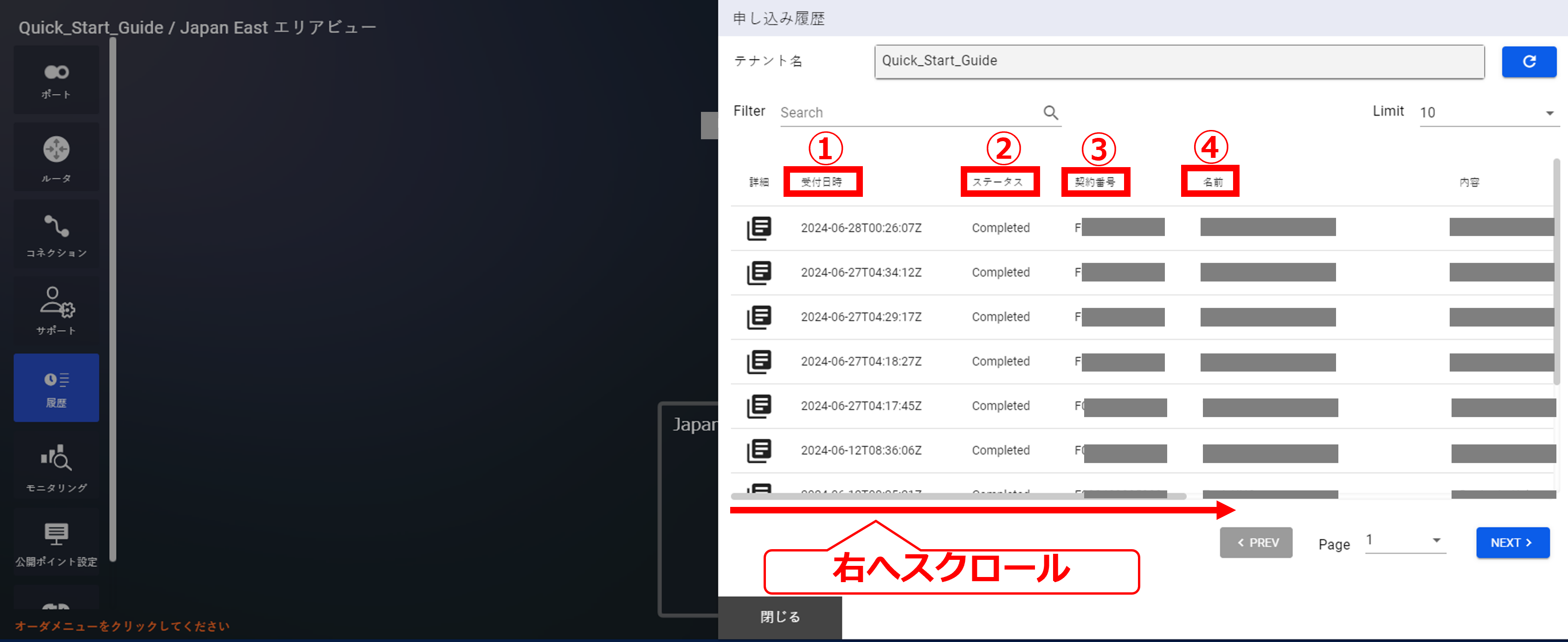Sort by the 受付日時 column header
The height and width of the screenshot is (642, 1568).
(x=821, y=182)
